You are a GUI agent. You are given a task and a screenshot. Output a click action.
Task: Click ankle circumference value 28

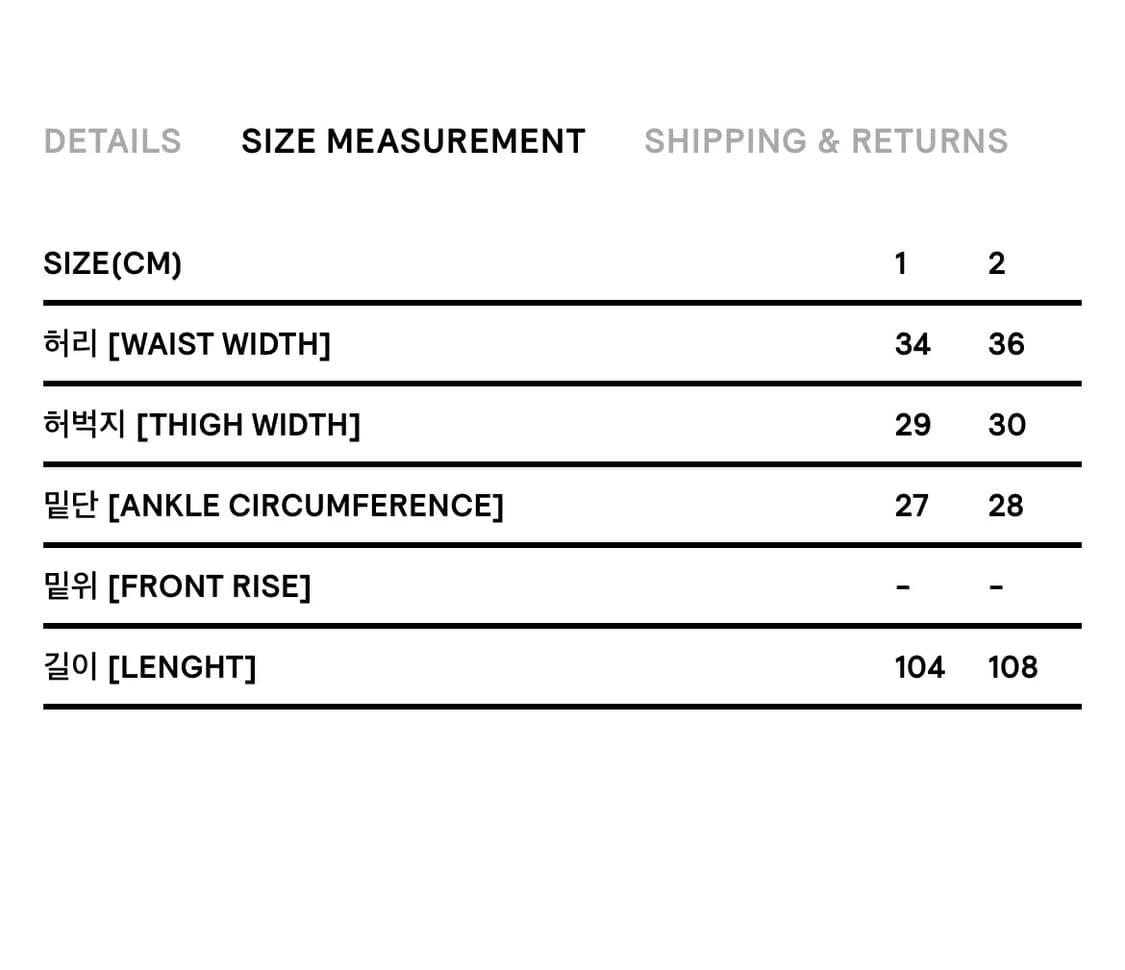[x=1005, y=506]
